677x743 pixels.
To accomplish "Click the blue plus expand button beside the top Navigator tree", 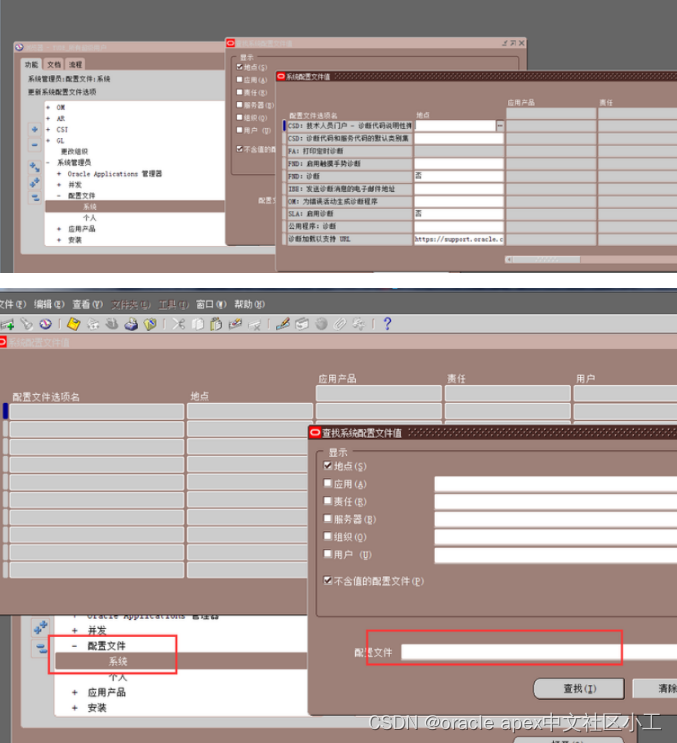I will click(35, 129).
